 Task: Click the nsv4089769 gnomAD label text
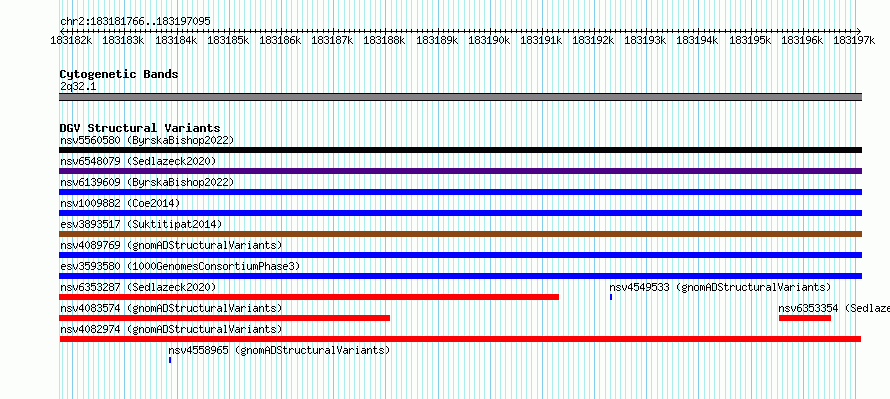[x=171, y=245]
